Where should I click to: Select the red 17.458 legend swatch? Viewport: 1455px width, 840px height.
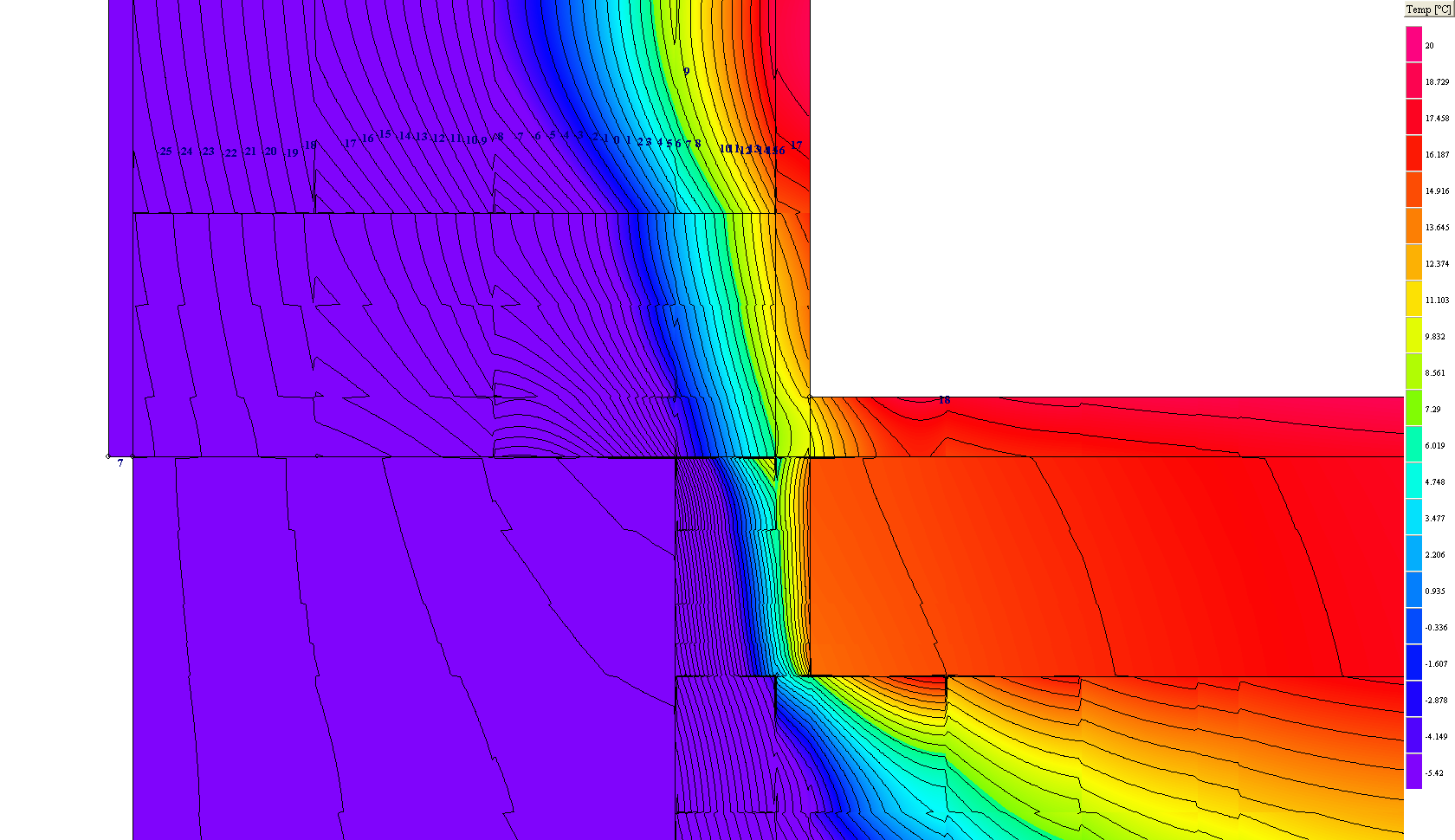pos(1413,116)
